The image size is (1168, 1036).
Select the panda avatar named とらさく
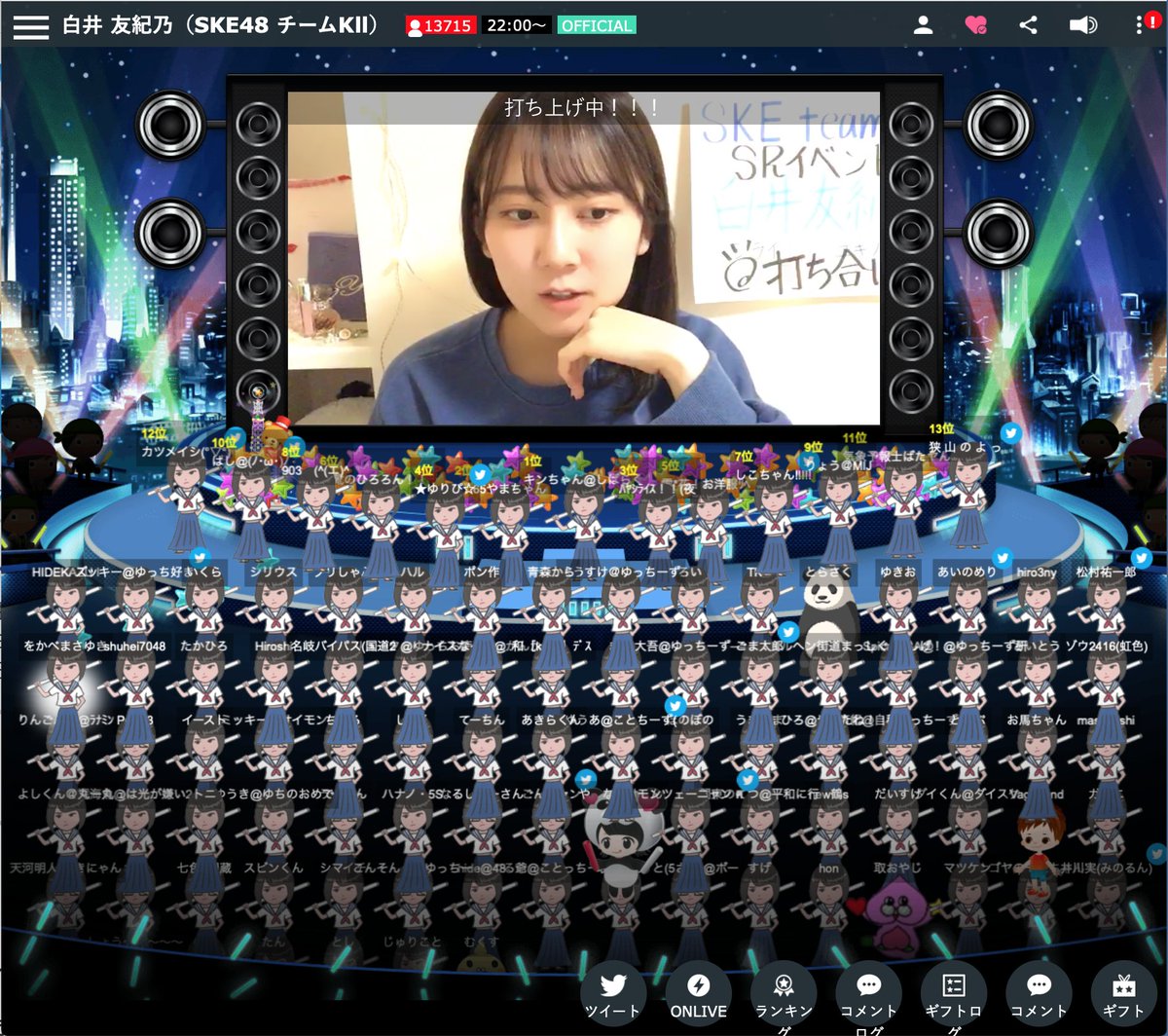[829, 619]
